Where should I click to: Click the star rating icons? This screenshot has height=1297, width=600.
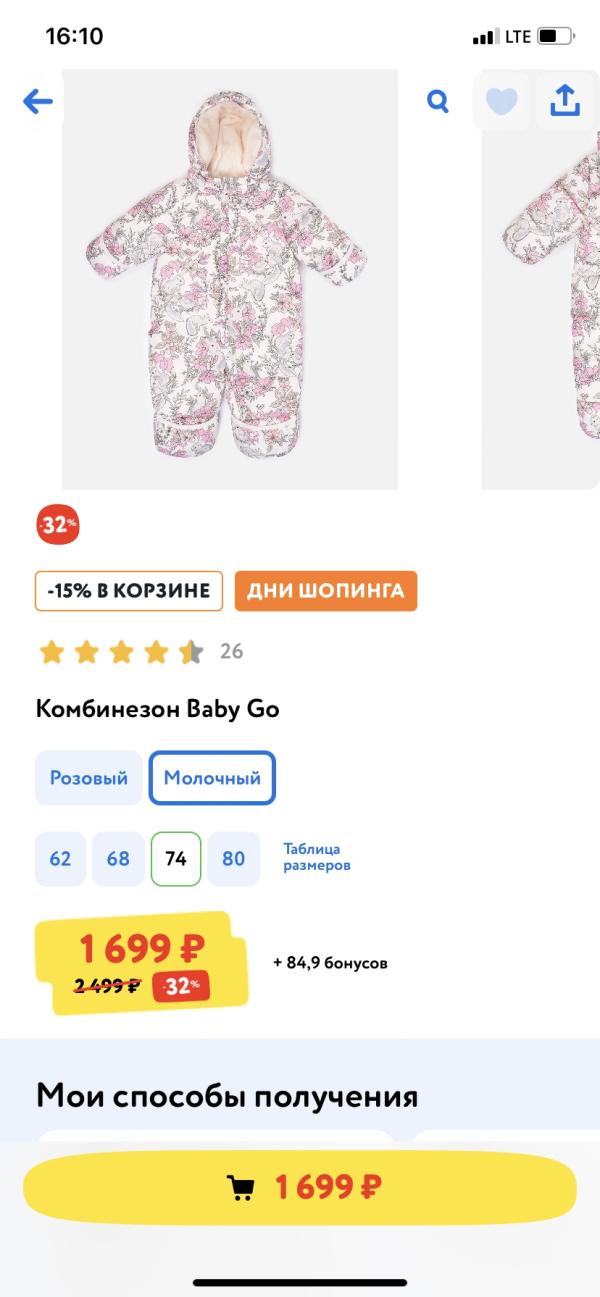pos(121,652)
